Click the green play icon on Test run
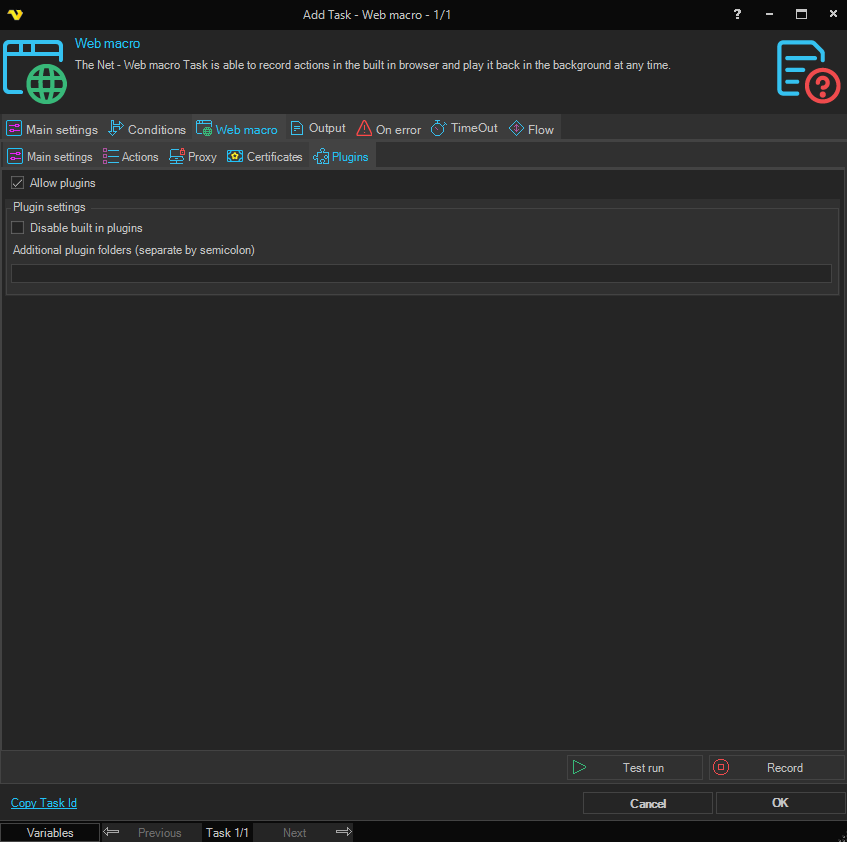 point(580,768)
